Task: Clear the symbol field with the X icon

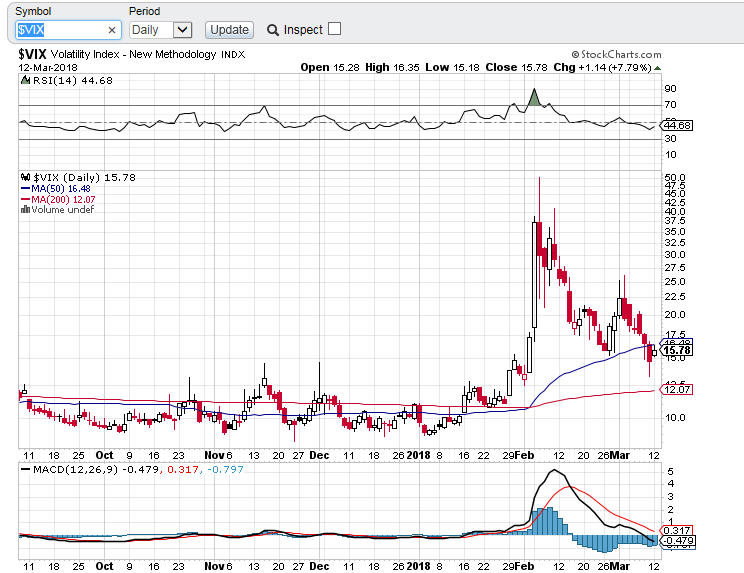Action: pos(112,30)
